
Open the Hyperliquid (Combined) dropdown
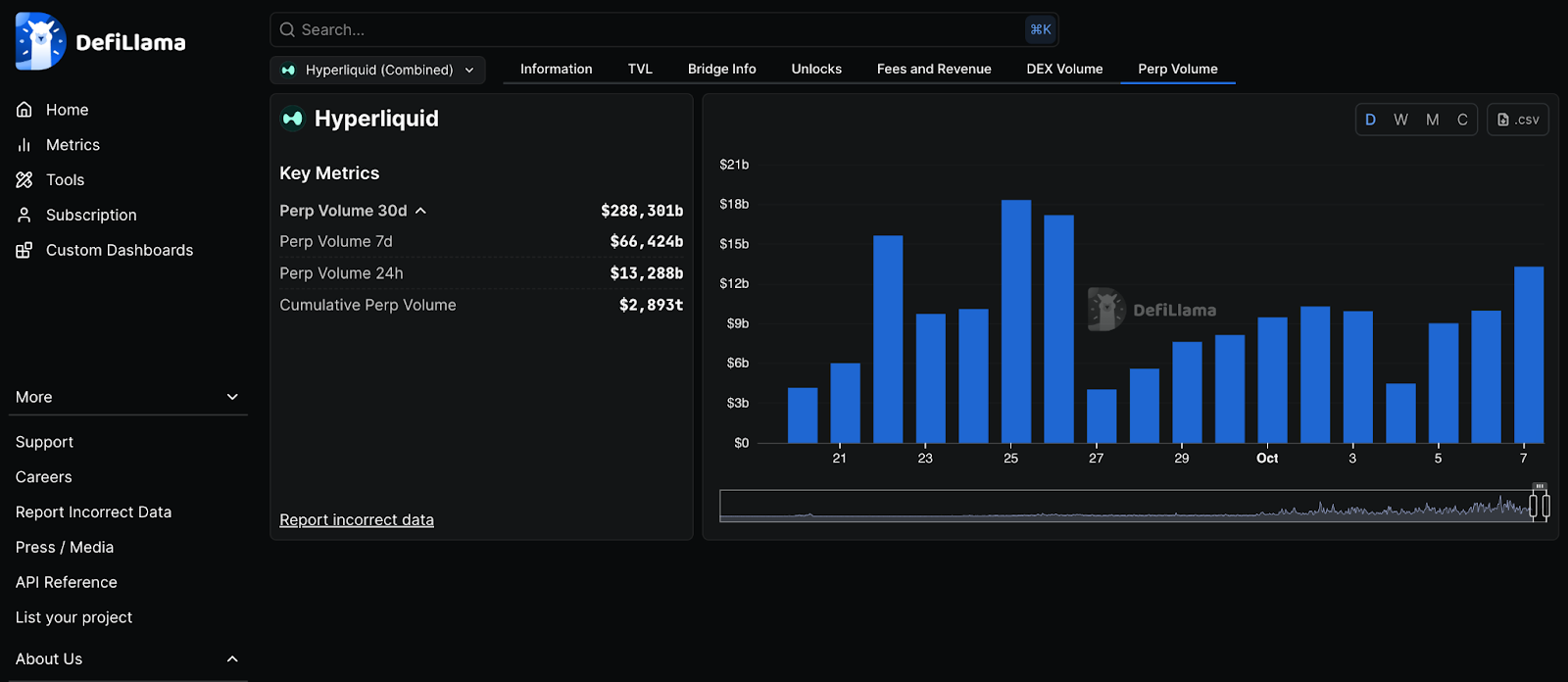pyautogui.click(x=378, y=70)
